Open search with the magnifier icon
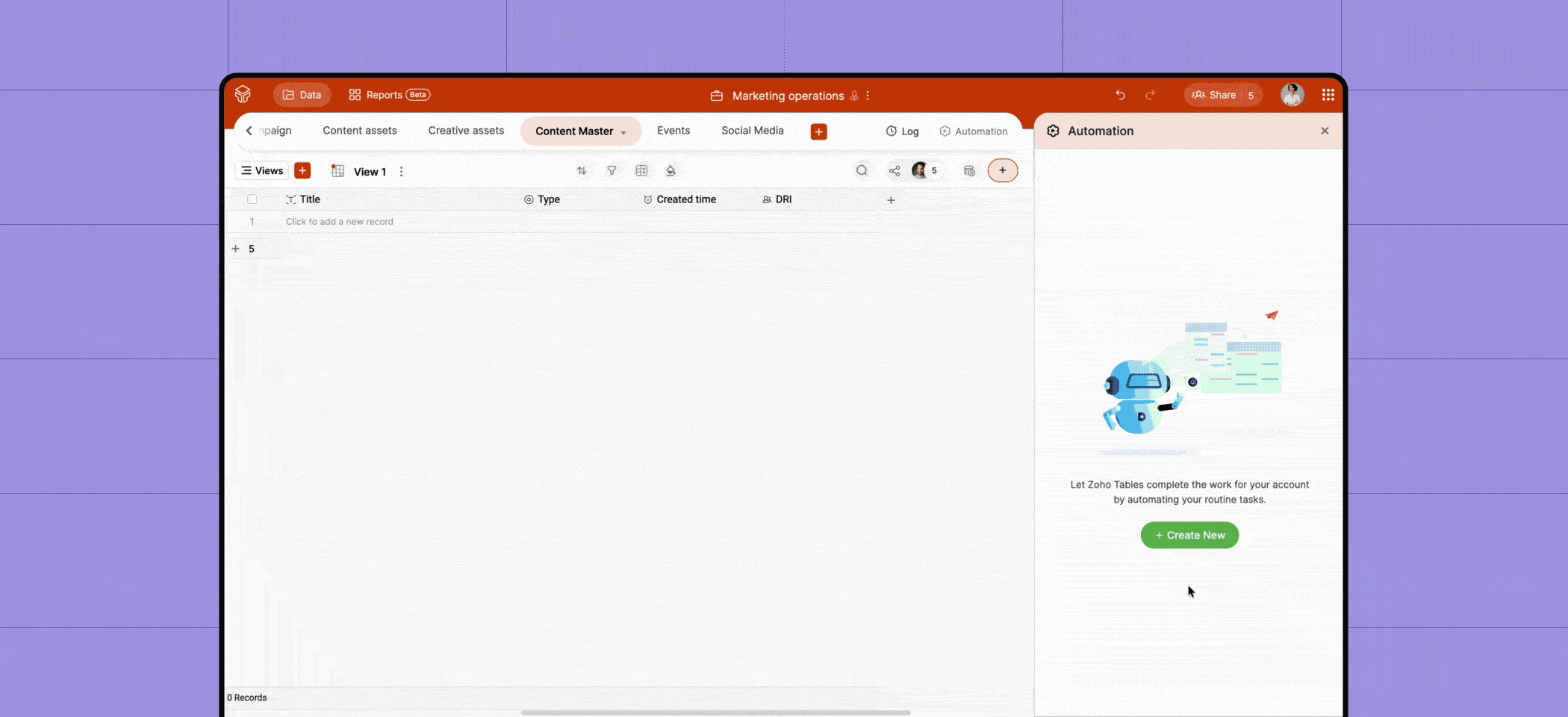The width and height of the screenshot is (1568, 717). point(862,170)
